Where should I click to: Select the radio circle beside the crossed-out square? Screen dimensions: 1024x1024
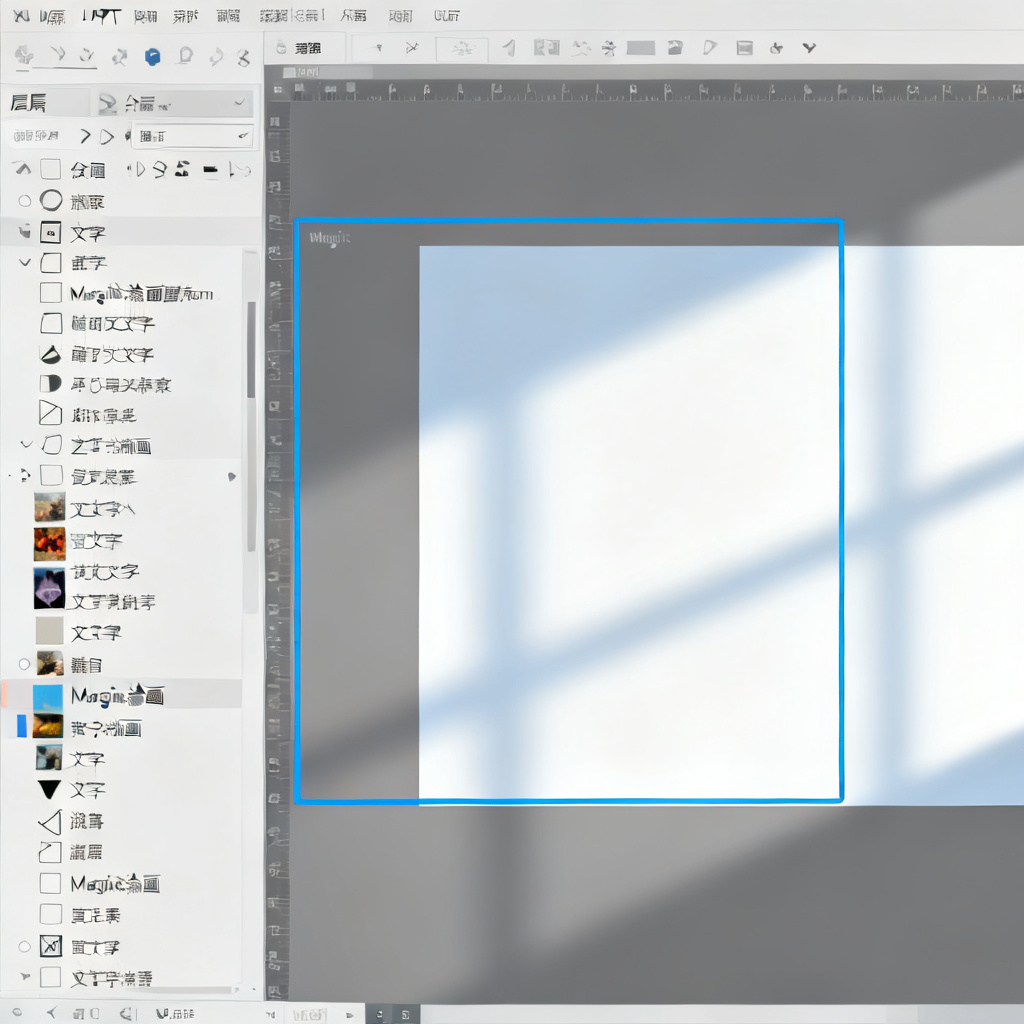24,946
